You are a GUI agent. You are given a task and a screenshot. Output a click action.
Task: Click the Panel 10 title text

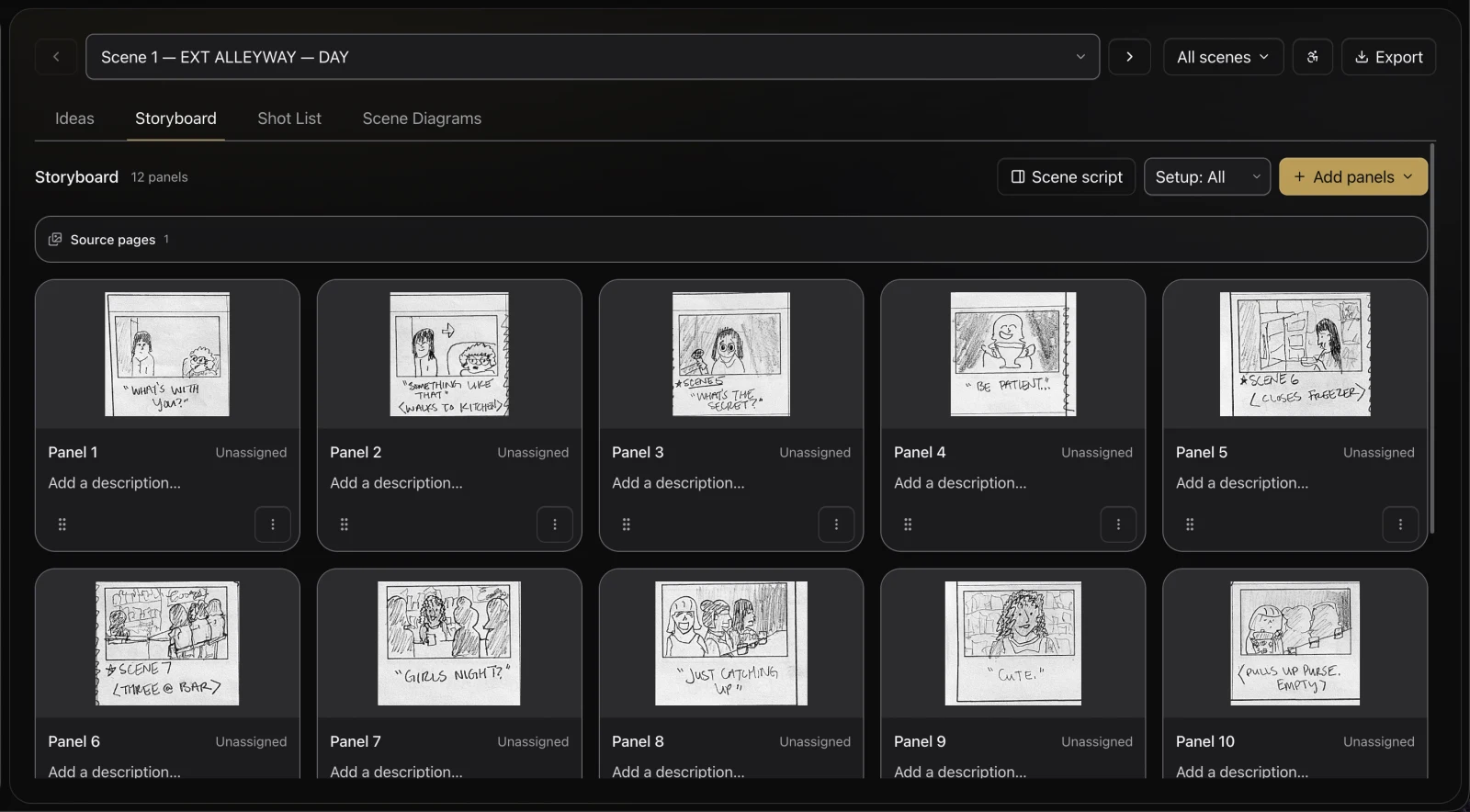tap(1205, 742)
